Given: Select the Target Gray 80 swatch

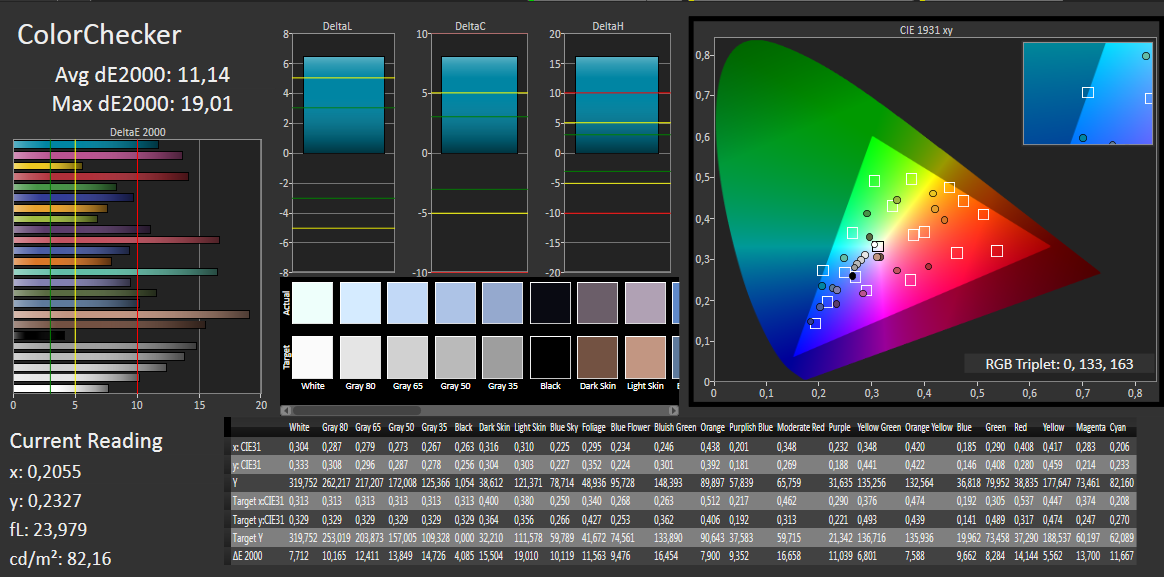Looking at the screenshot, I should (x=360, y=356).
